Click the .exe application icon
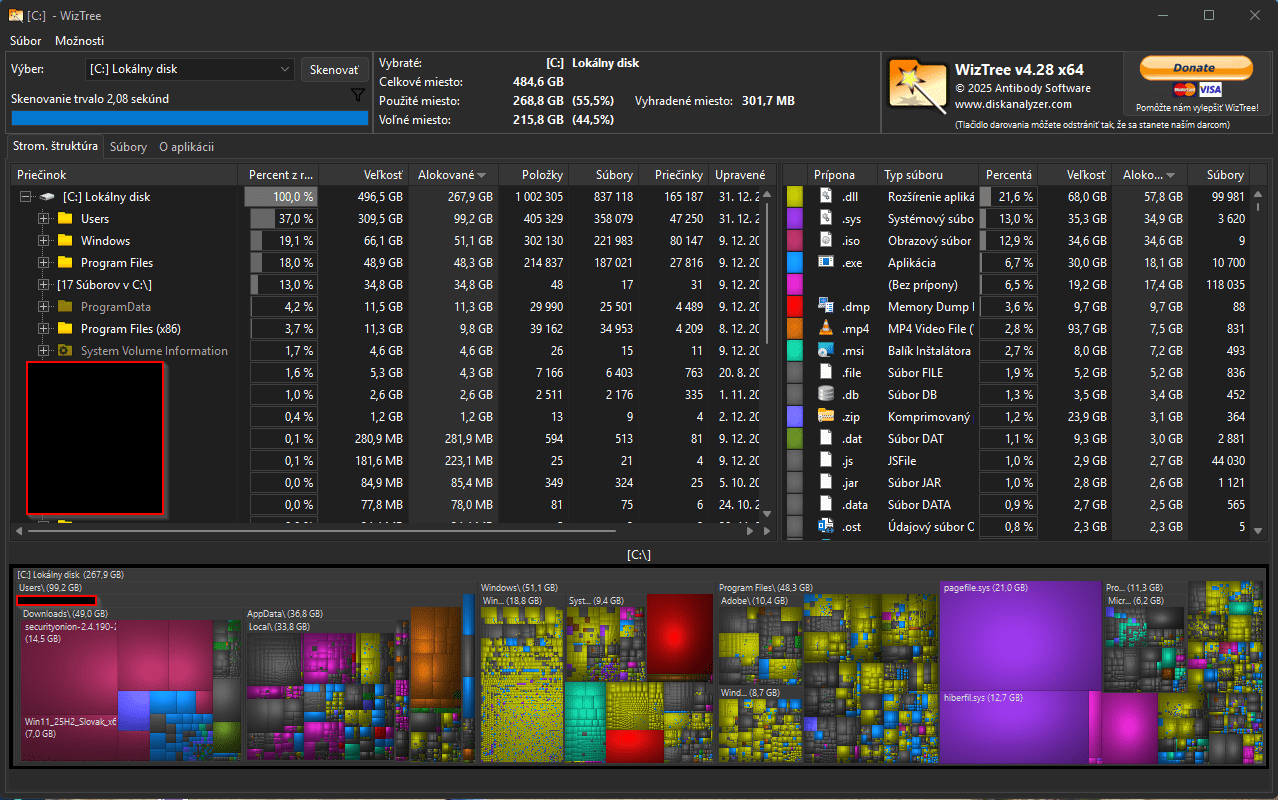This screenshot has height=800, width=1278. 826,262
